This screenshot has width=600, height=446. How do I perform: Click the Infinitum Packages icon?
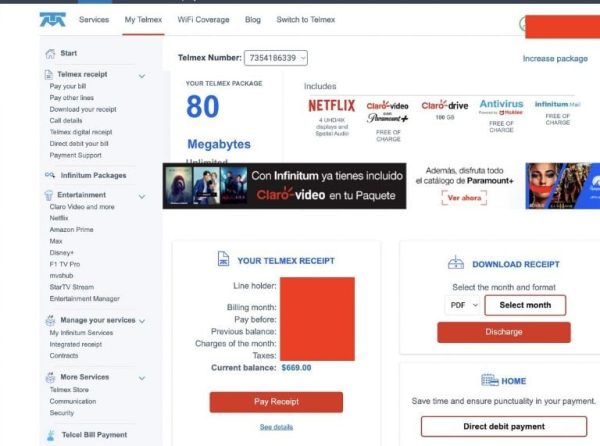click(50, 175)
